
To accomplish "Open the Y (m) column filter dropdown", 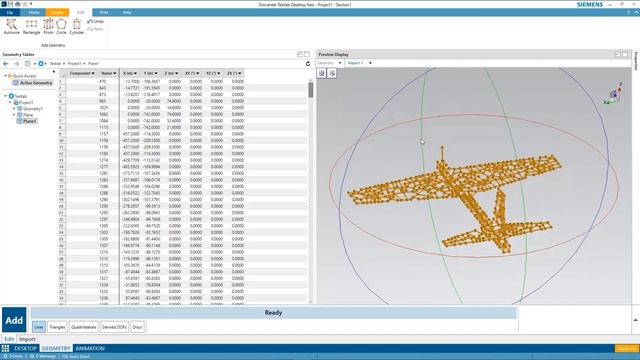I will tap(156, 73).
